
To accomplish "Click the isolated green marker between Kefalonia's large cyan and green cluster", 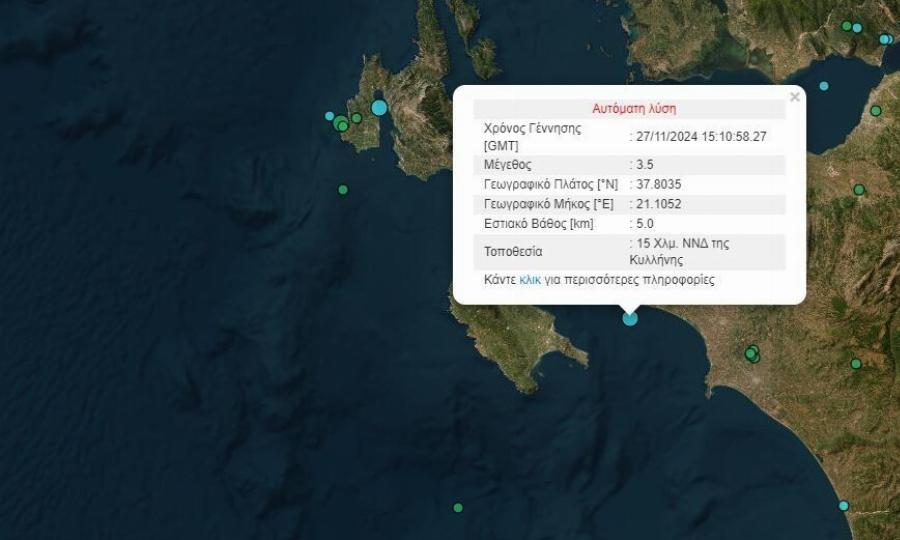I will pos(356,118).
